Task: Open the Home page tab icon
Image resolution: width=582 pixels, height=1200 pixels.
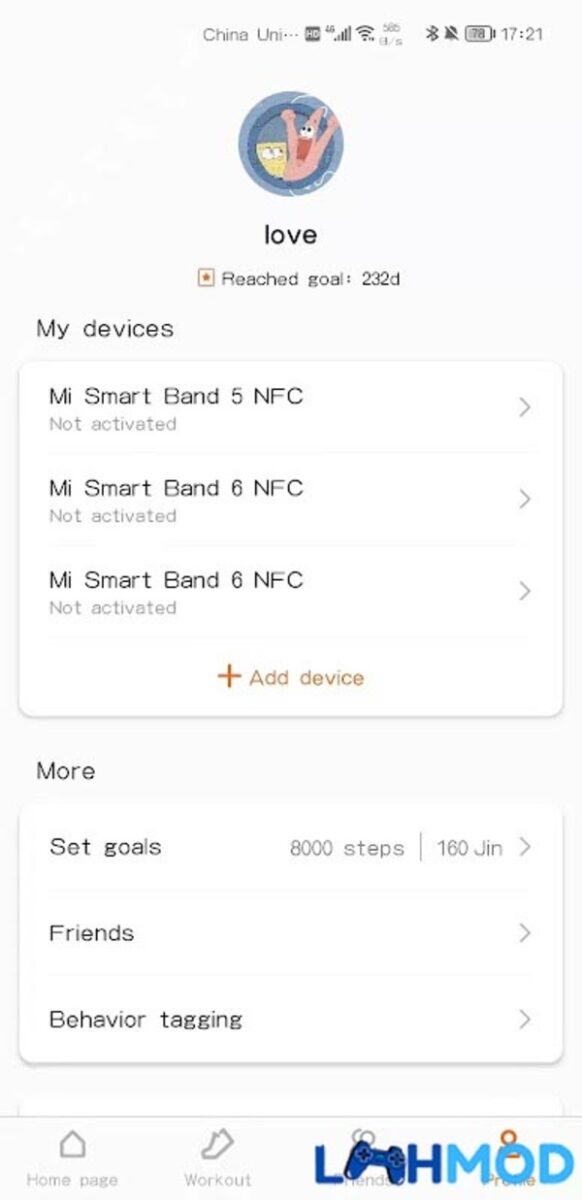Action: 72,1144
